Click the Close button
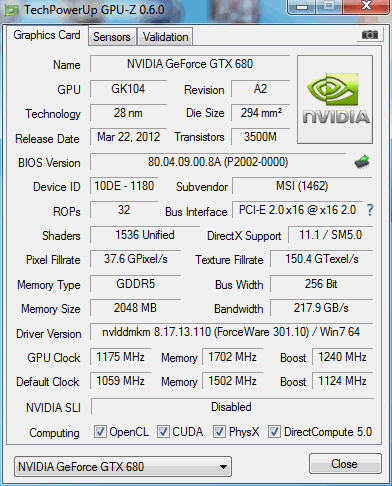This screenshot has height=486, width=392. click(x=345, y=464)
